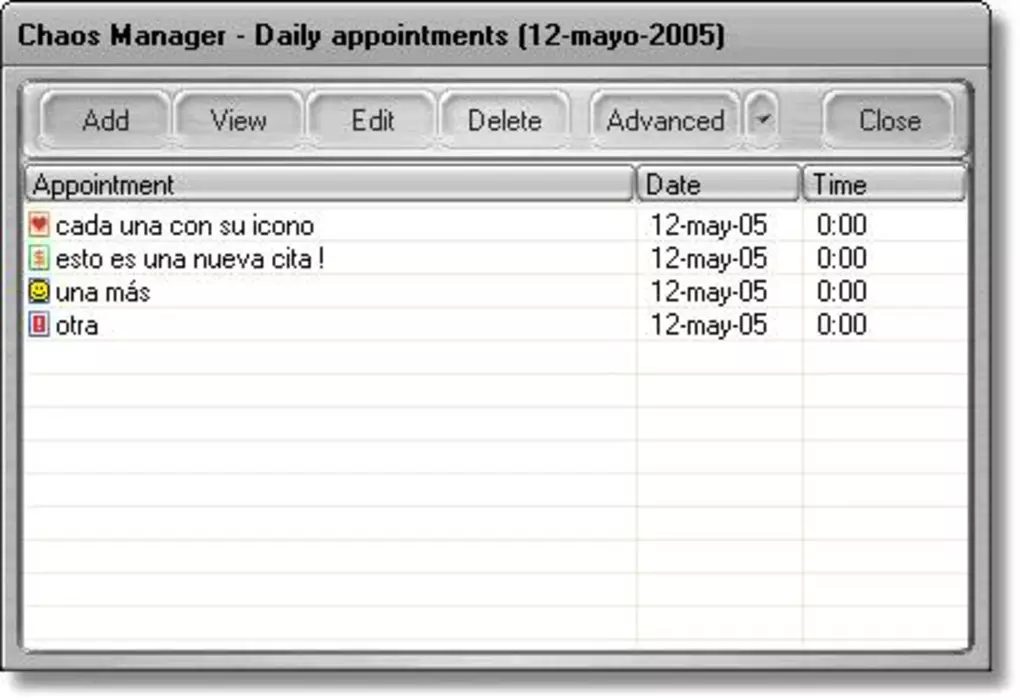Viewport: 1020px width, 700px height.
Task: Select the appointment 'esto es una nueva cita !'
Action: tap(190, 259)
